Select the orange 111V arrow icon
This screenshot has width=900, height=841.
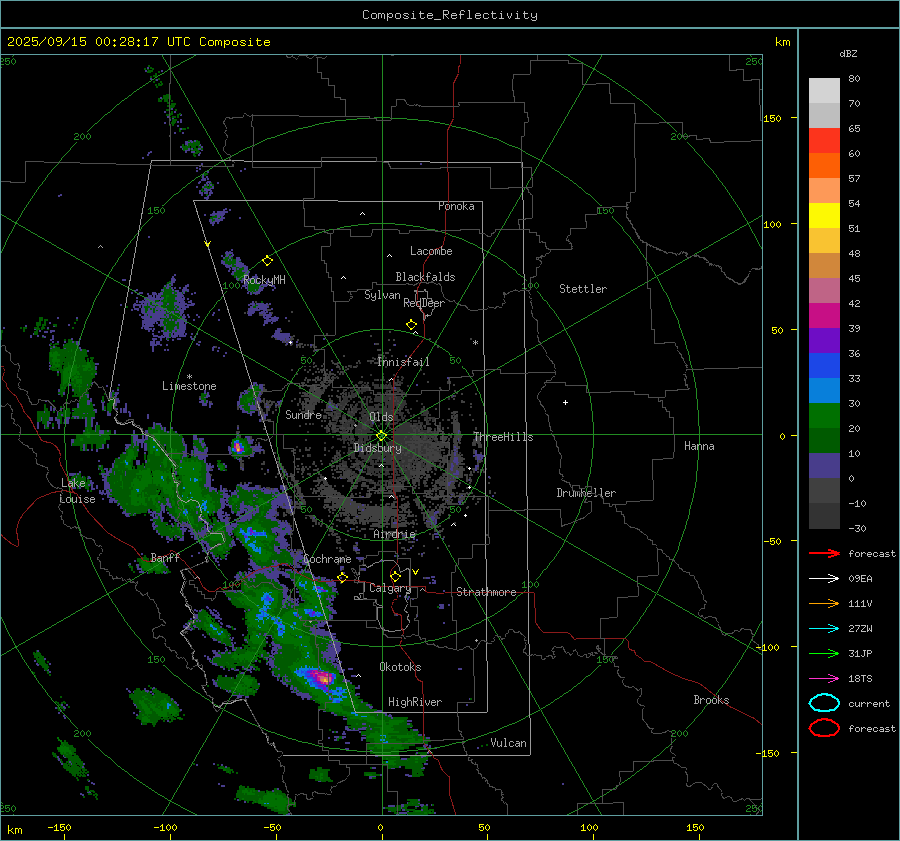(824, 603)
